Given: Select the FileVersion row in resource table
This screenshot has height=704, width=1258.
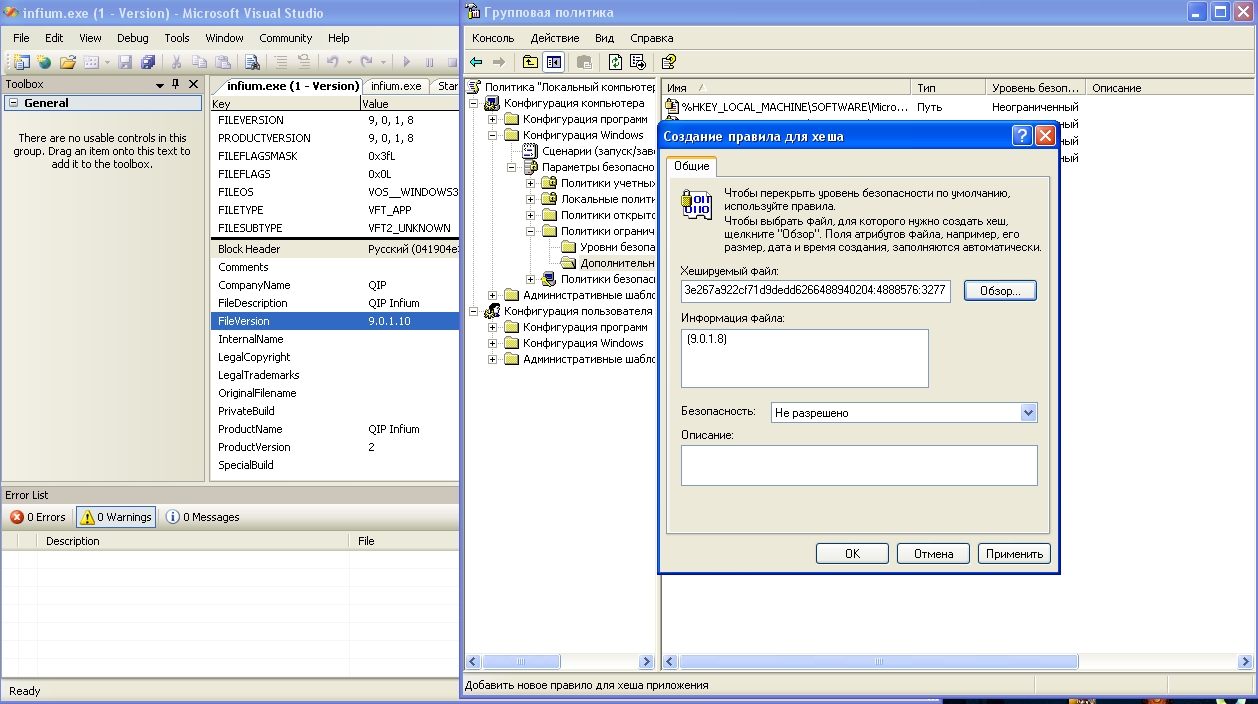Looking at the screenshot, I should click(x=335, y=321).
